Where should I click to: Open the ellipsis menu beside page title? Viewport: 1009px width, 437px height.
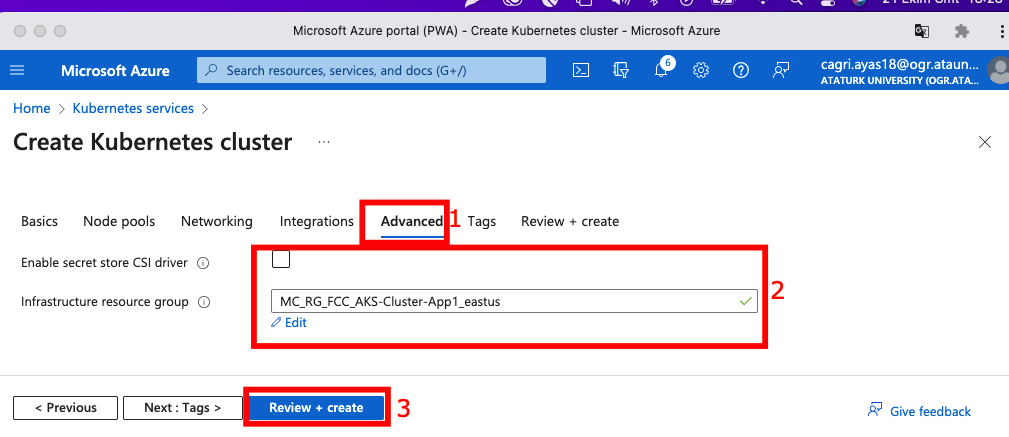coord(323,143)
